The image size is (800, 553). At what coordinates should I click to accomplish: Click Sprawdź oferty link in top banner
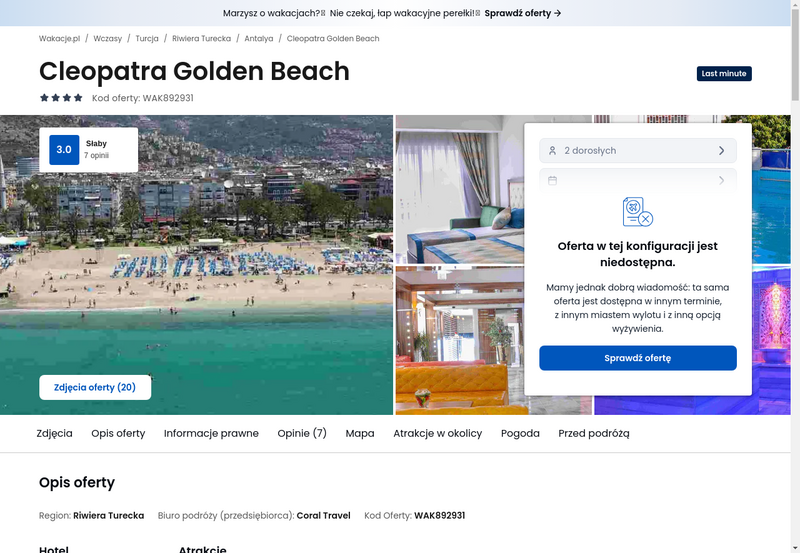pyautogui.click(x=523, y=13)
